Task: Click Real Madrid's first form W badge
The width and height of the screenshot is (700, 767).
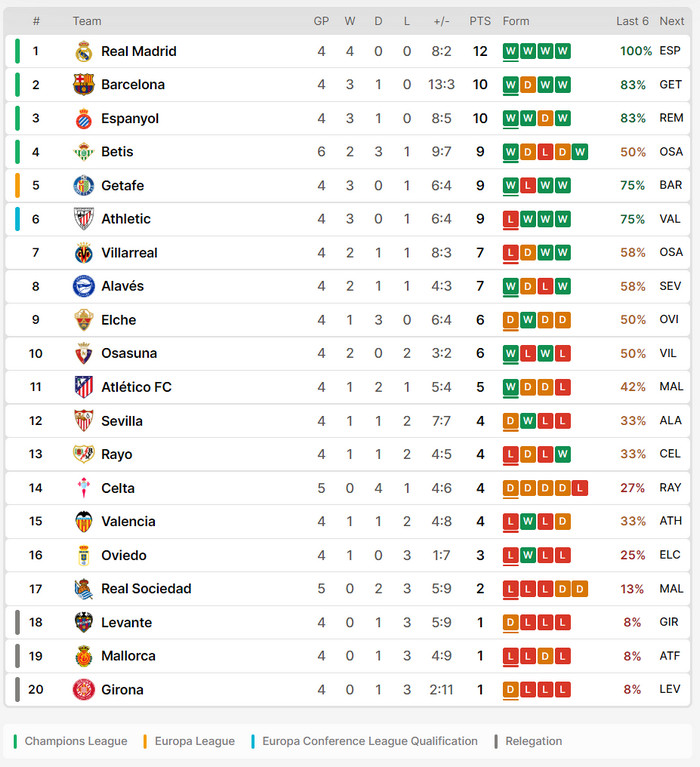Action: [x=511, y=51]
